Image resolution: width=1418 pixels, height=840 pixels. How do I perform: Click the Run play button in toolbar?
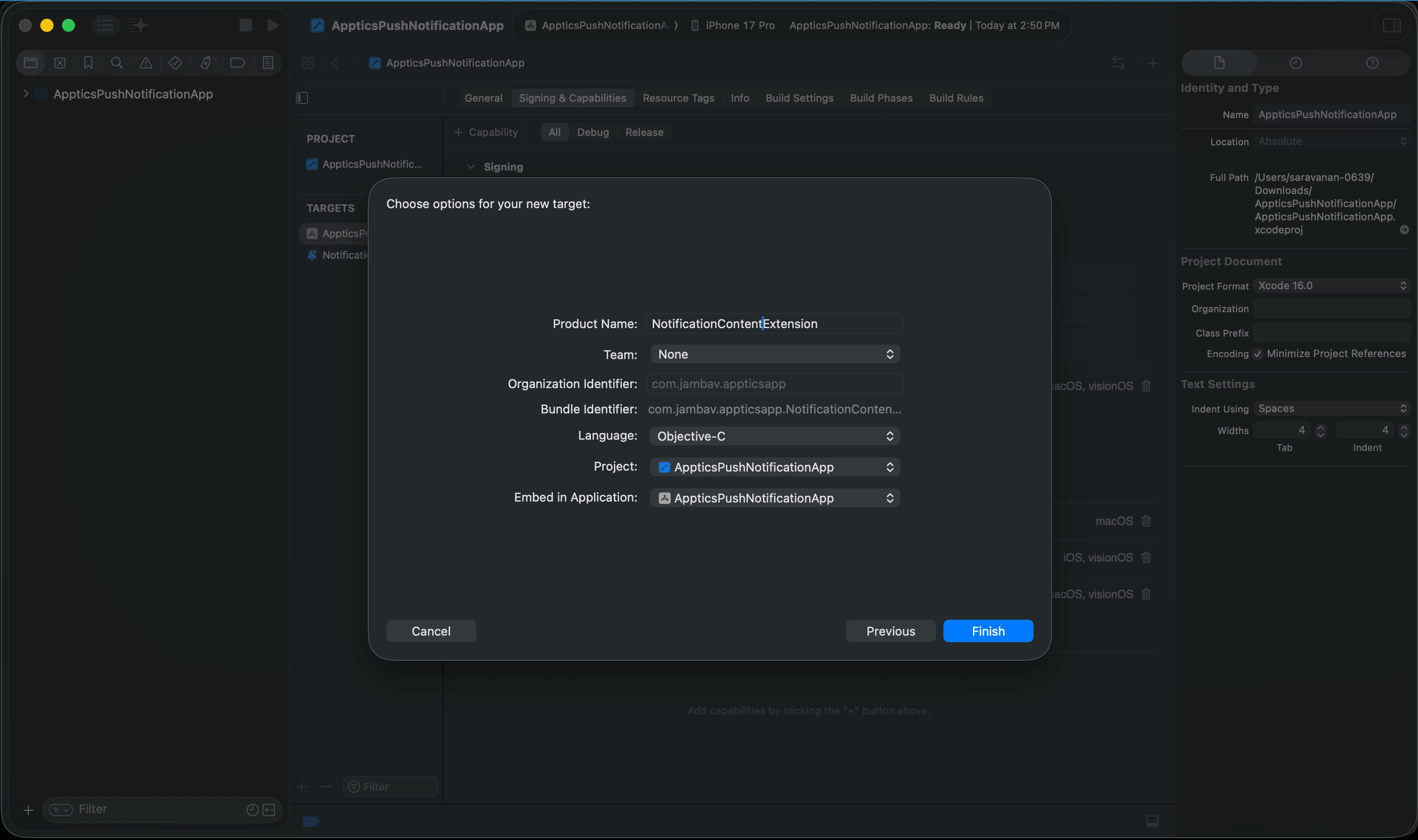[273, 25]
